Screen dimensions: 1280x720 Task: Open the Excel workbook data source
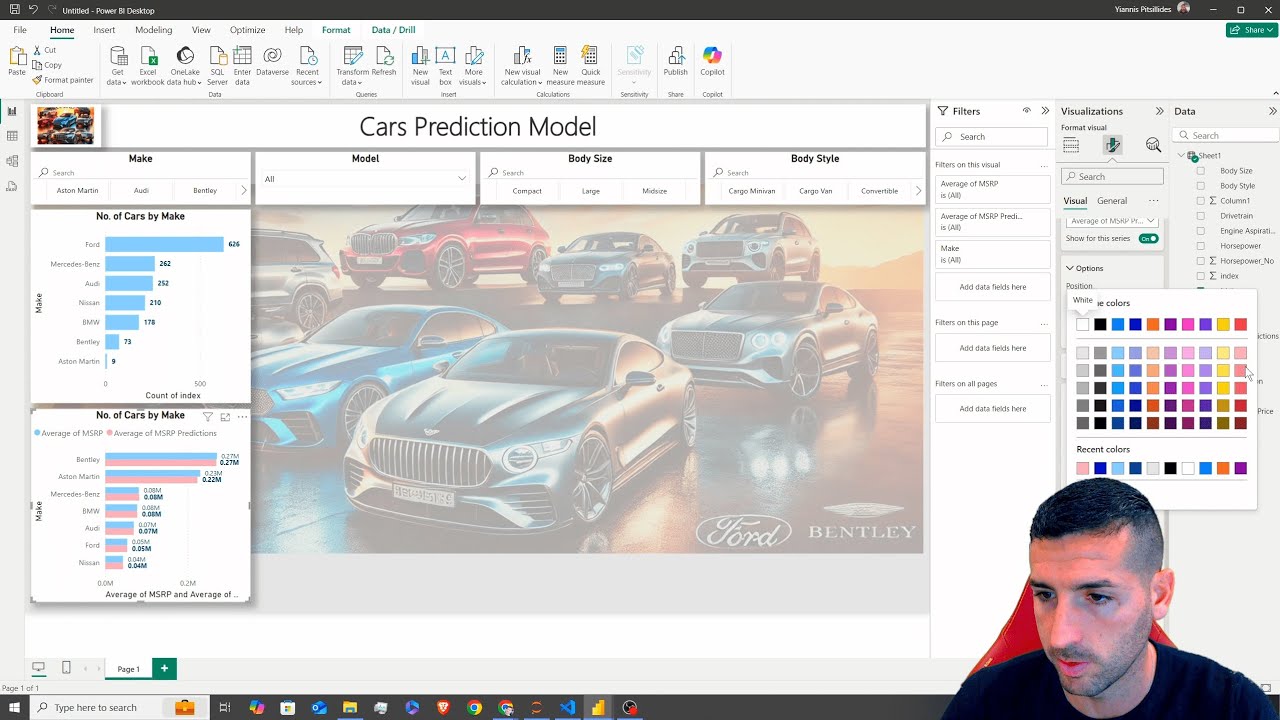pos(148,66)
